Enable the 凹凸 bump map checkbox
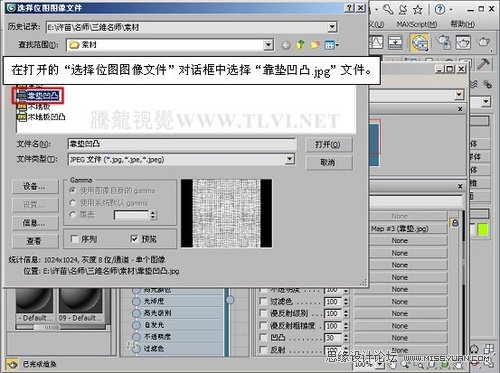500x373 pixels. coord(263,337)
